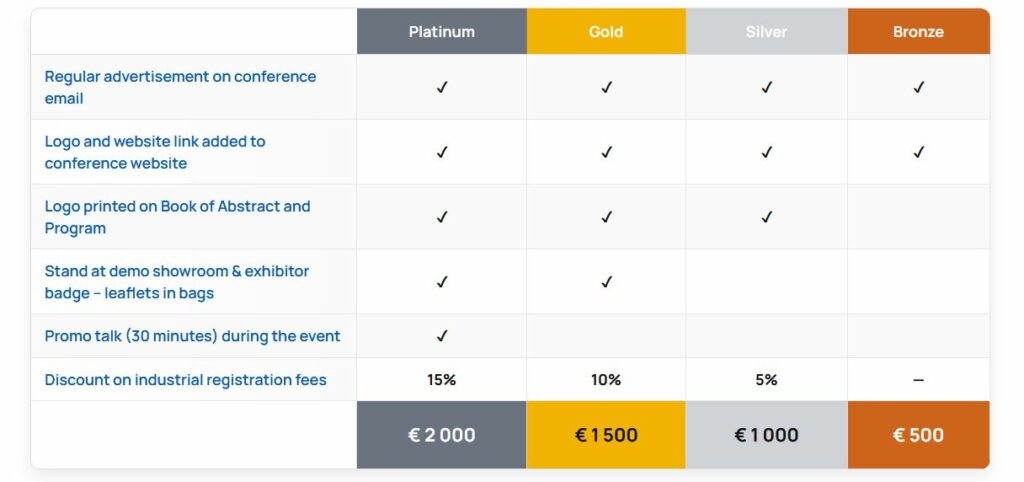This screenshot has width=1024, height=482.
Task: Click the € 1 500 Gold price
Action: click(606, 435)
